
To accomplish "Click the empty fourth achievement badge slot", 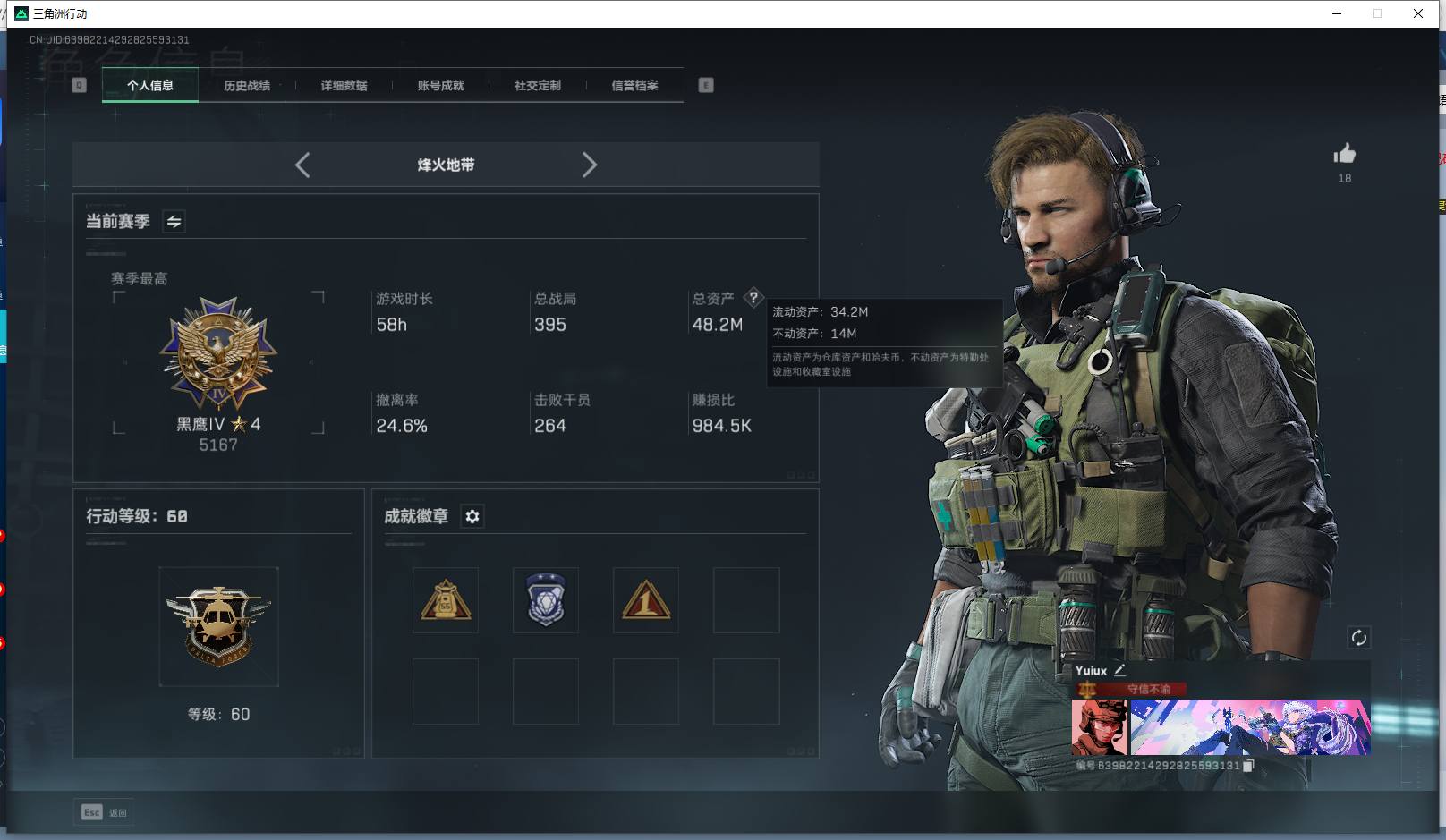I will click(746, 600).
